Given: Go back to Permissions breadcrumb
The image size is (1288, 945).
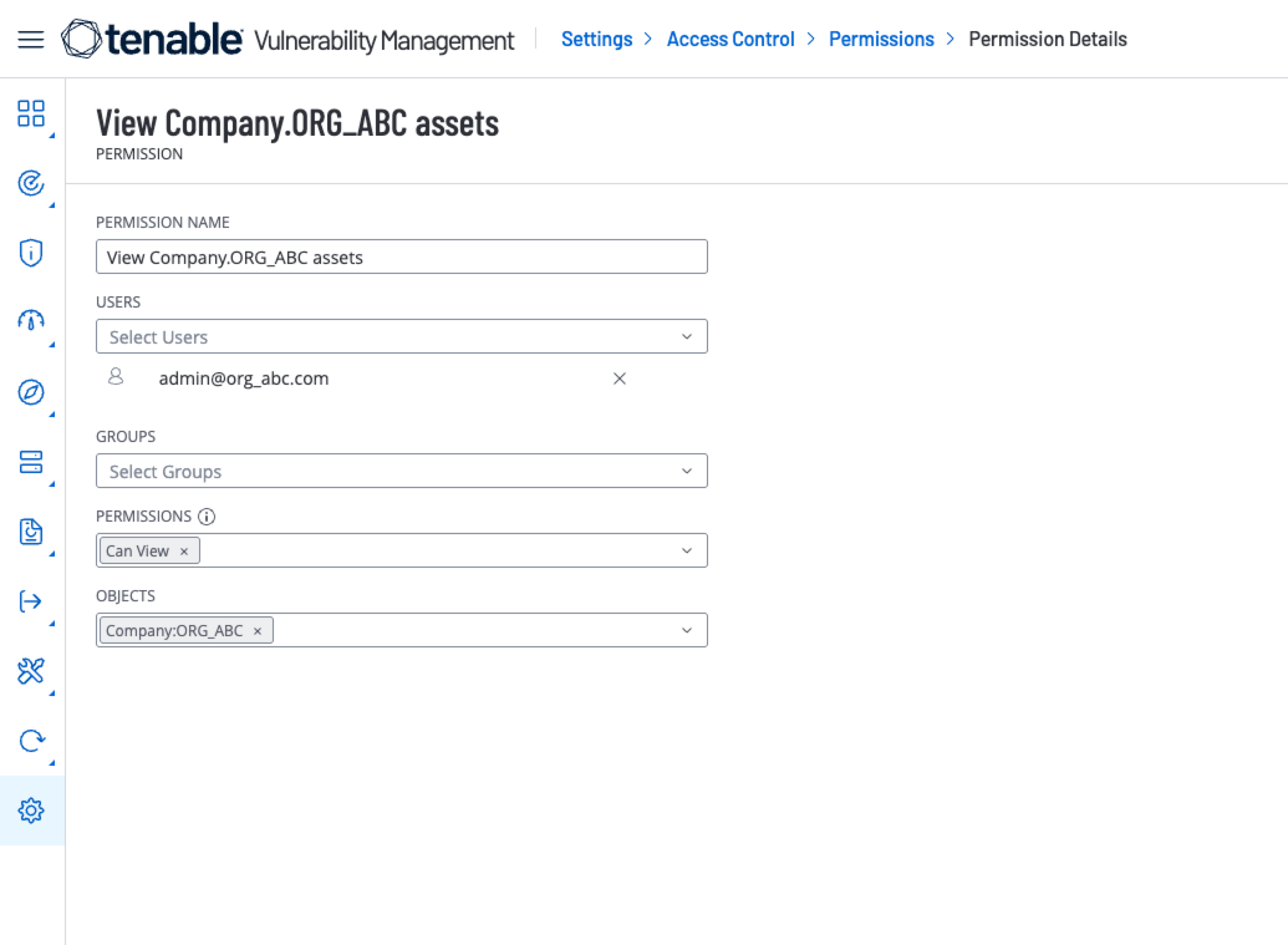Looking at the screenshot, I should 881,39.
